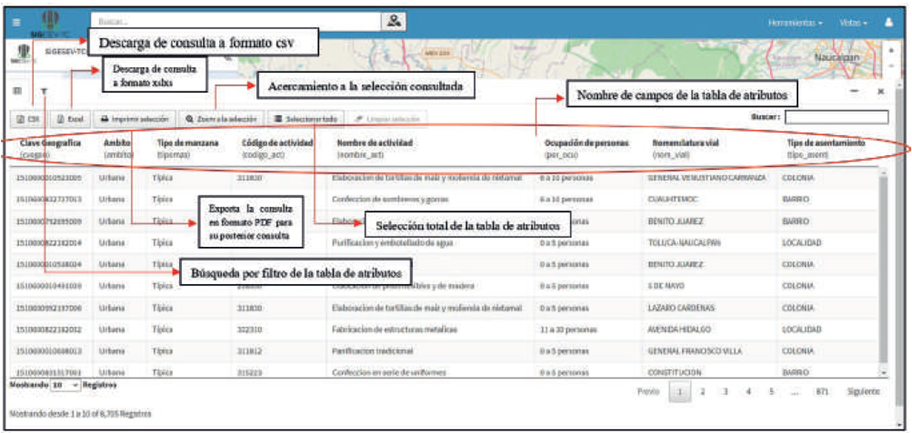Go to page 2 of results
The width and height of the screenshot is (912, 433).
tap(703, 391)
